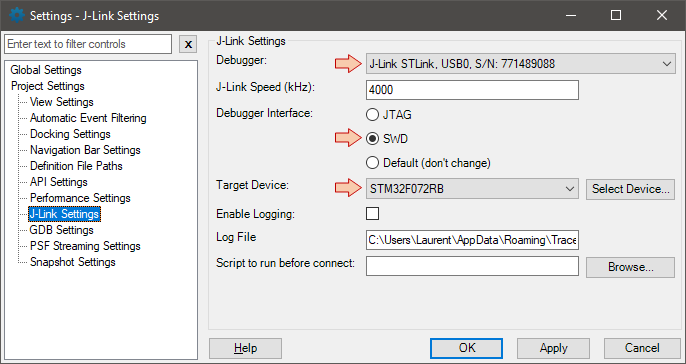The image size is (686, 364).
Task: Clear the filter with the X button
Action: [x=188, y=44]
